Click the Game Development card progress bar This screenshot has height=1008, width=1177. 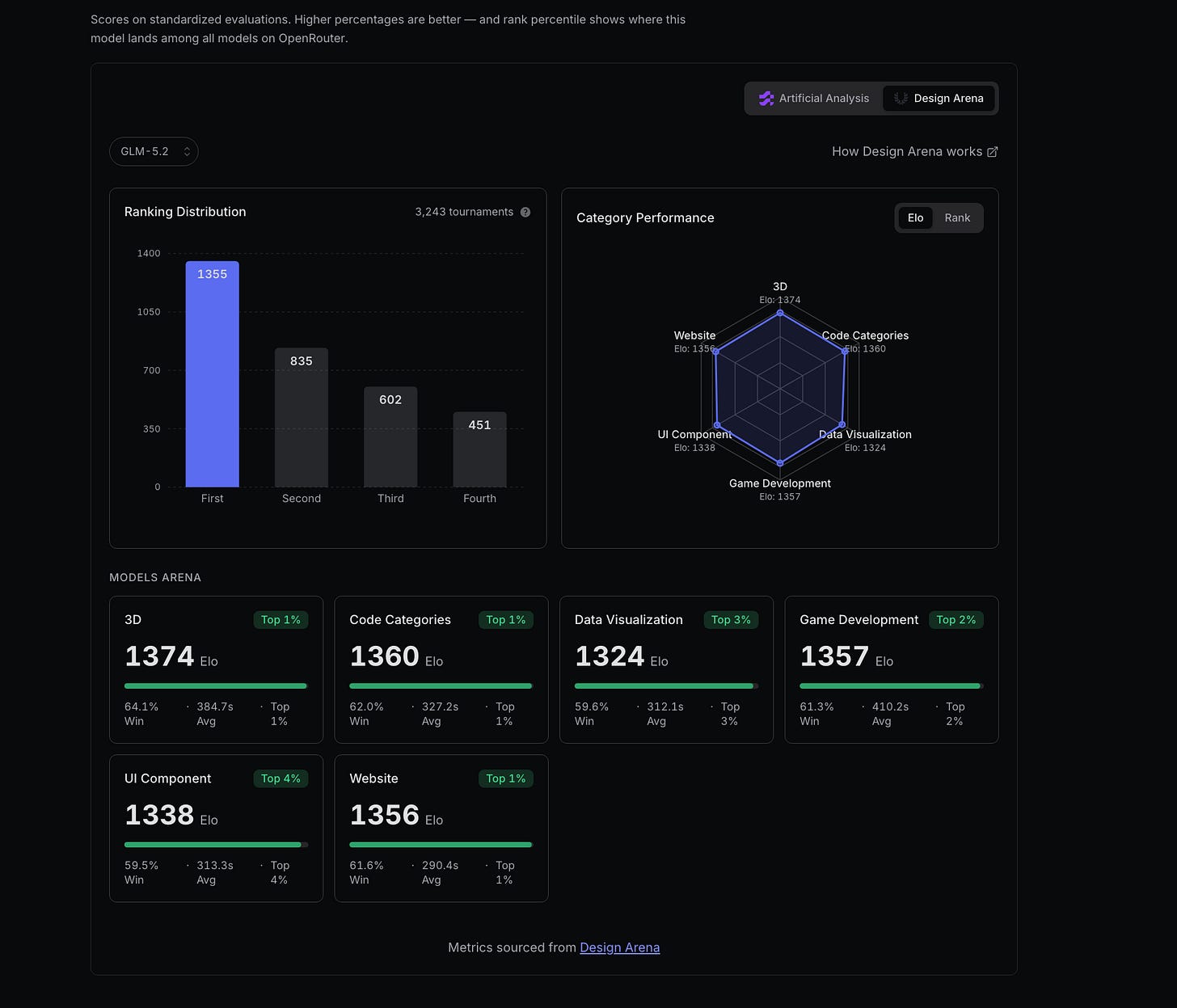(x=892, y=686)
